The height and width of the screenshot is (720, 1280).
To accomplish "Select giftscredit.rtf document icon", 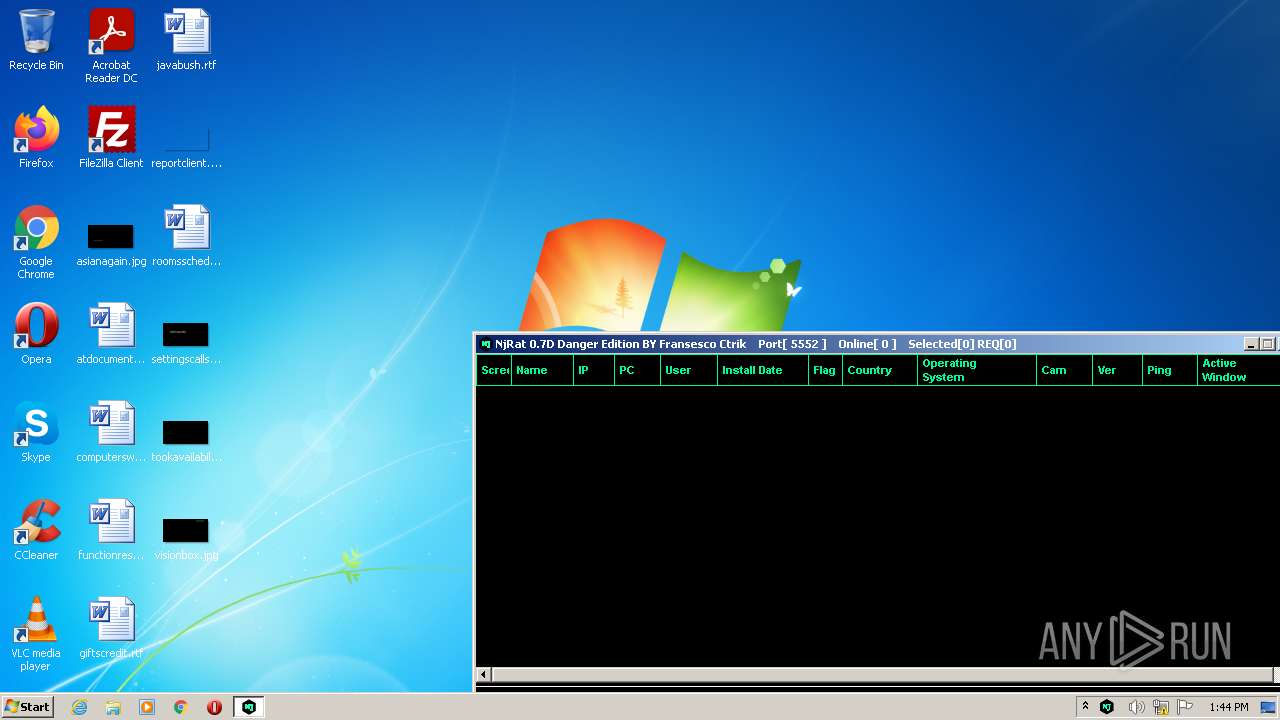I will click(x=111, y=628).
